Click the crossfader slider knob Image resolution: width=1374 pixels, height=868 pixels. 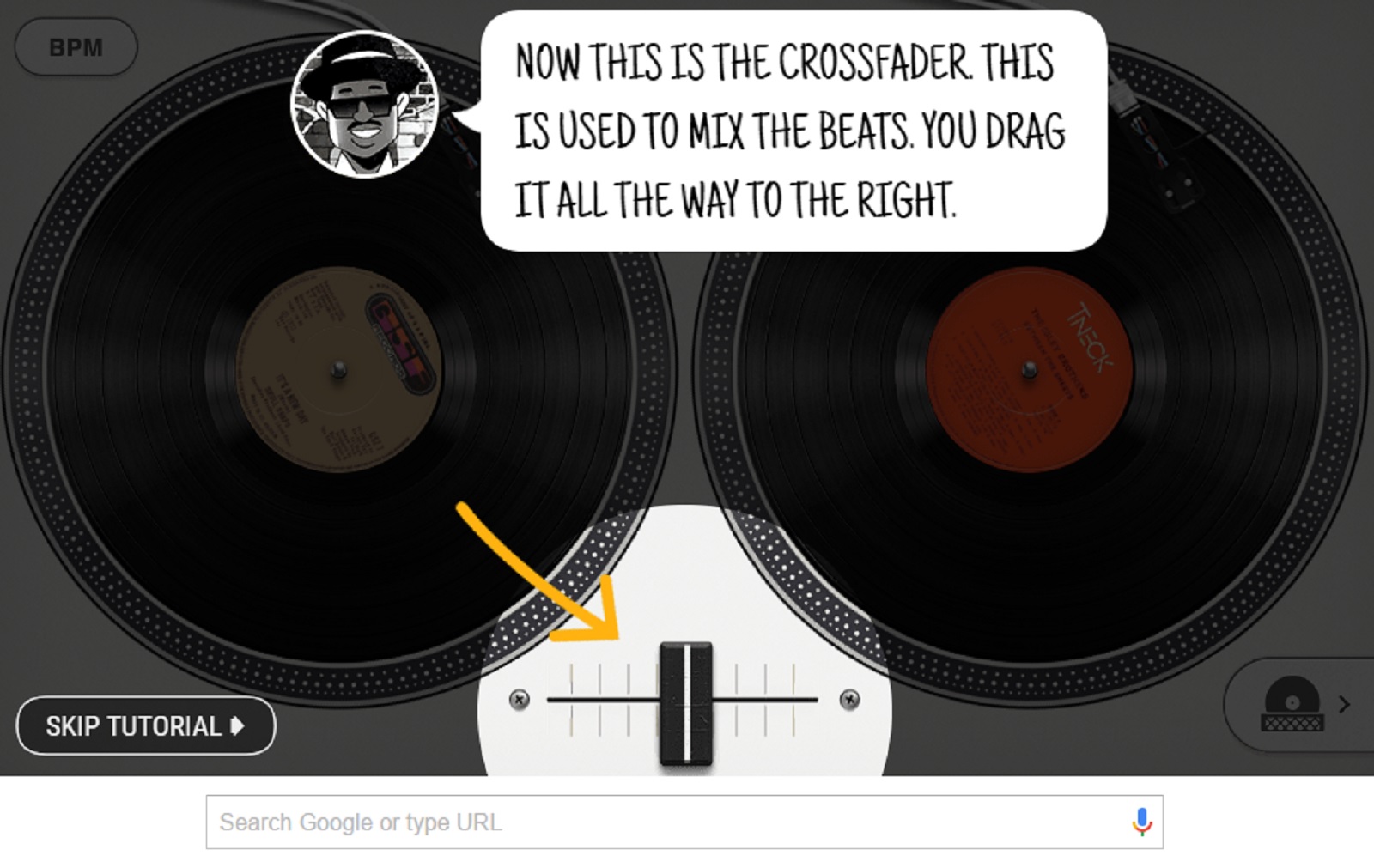click(x=686, y=703)
